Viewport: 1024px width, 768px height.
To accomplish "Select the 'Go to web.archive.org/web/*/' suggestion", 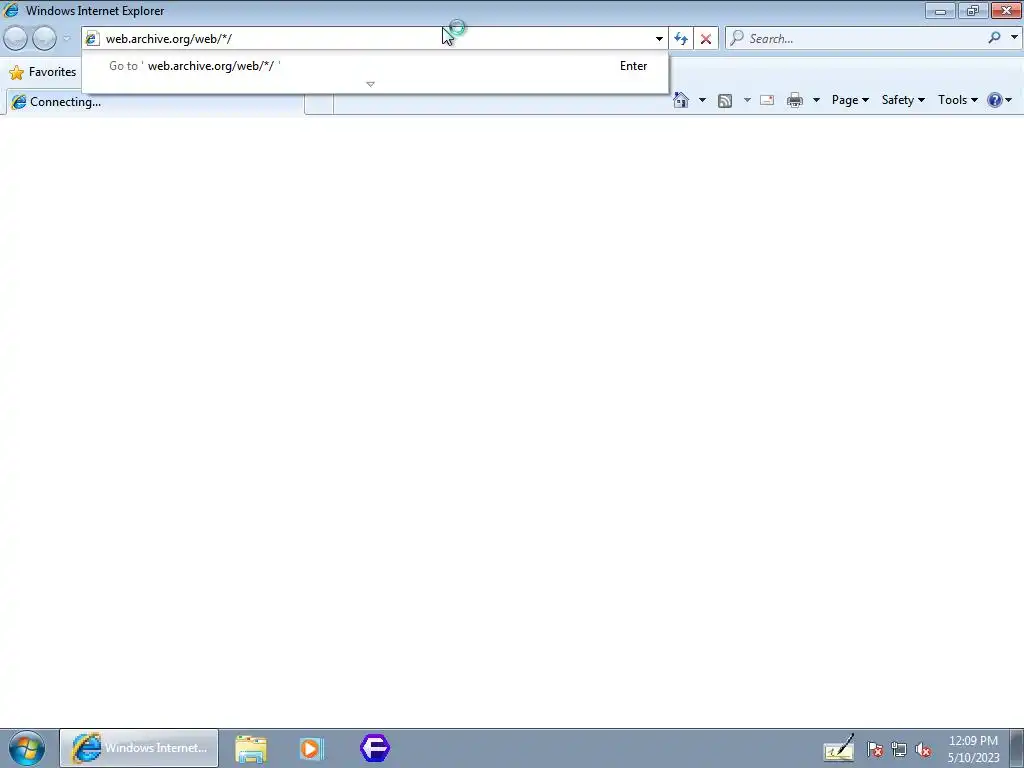I will tap(377, 66).
